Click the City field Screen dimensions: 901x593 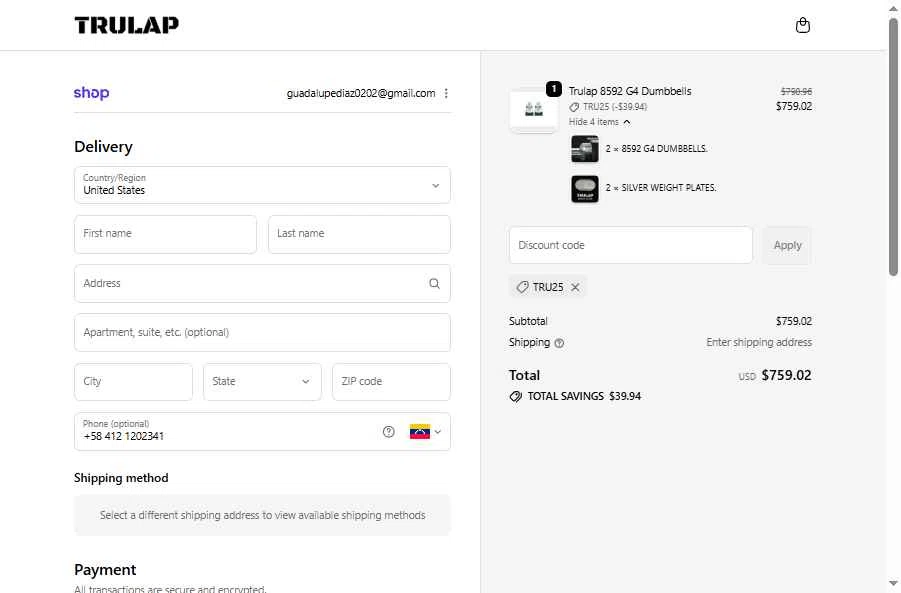[x=133, y=382]
